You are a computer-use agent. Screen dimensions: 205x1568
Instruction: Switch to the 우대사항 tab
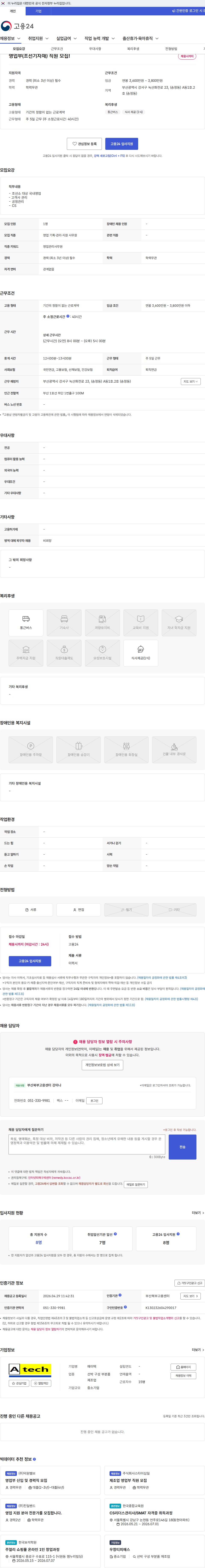coord(95,49)
